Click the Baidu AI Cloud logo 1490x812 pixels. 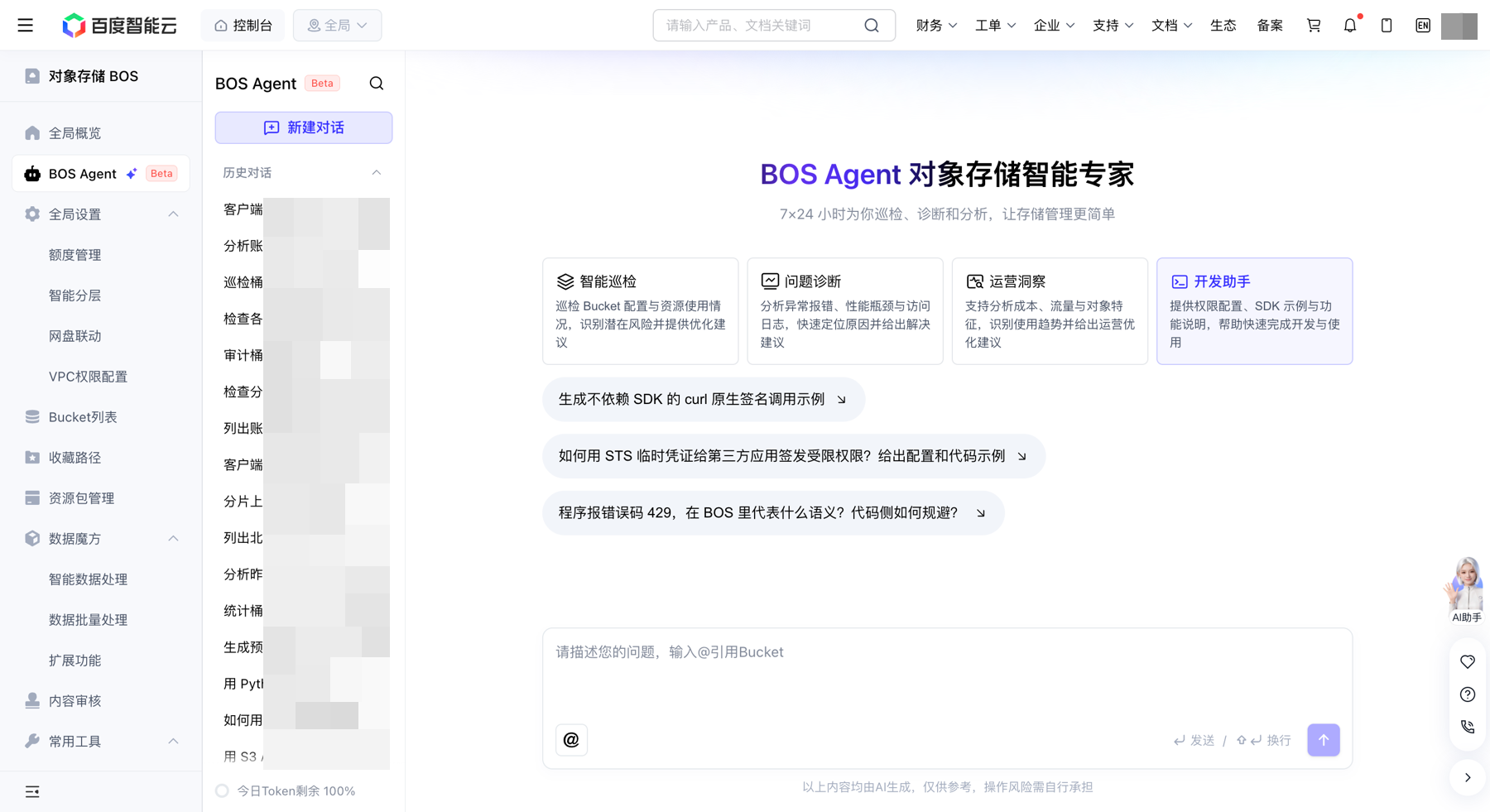pos(120,26)
